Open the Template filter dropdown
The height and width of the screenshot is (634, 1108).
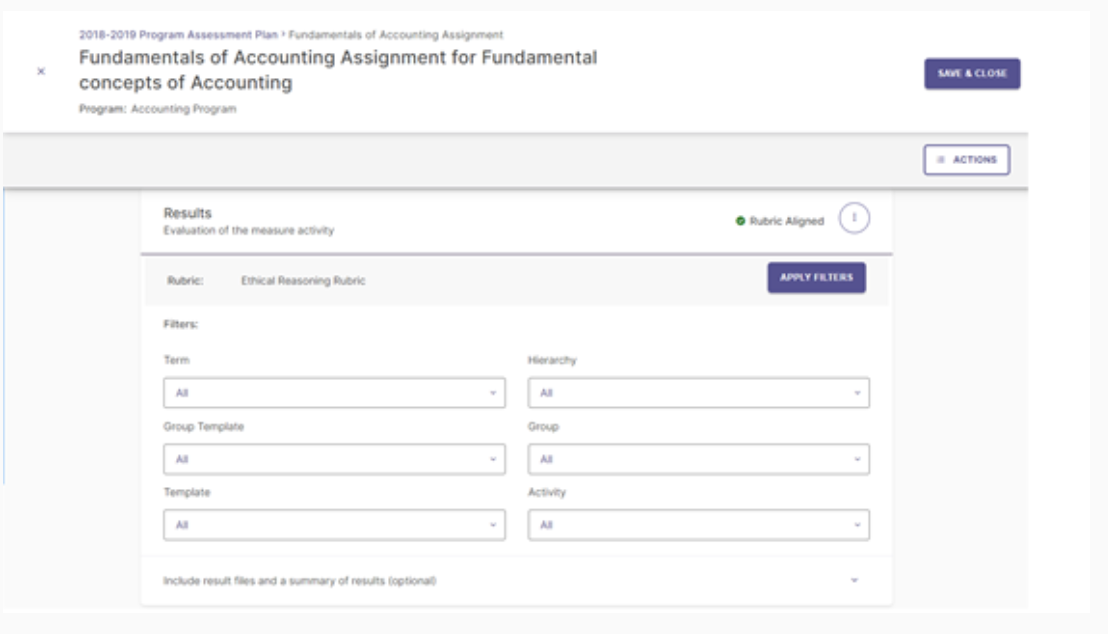point(334,525)
